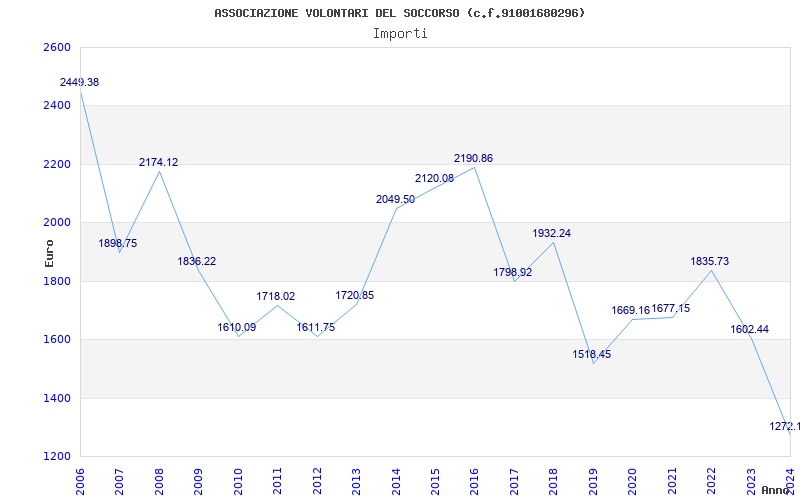This screenshot has height=500, width=800.
Task: Click the 2007 x-axis year label
Action: (119, 482)
